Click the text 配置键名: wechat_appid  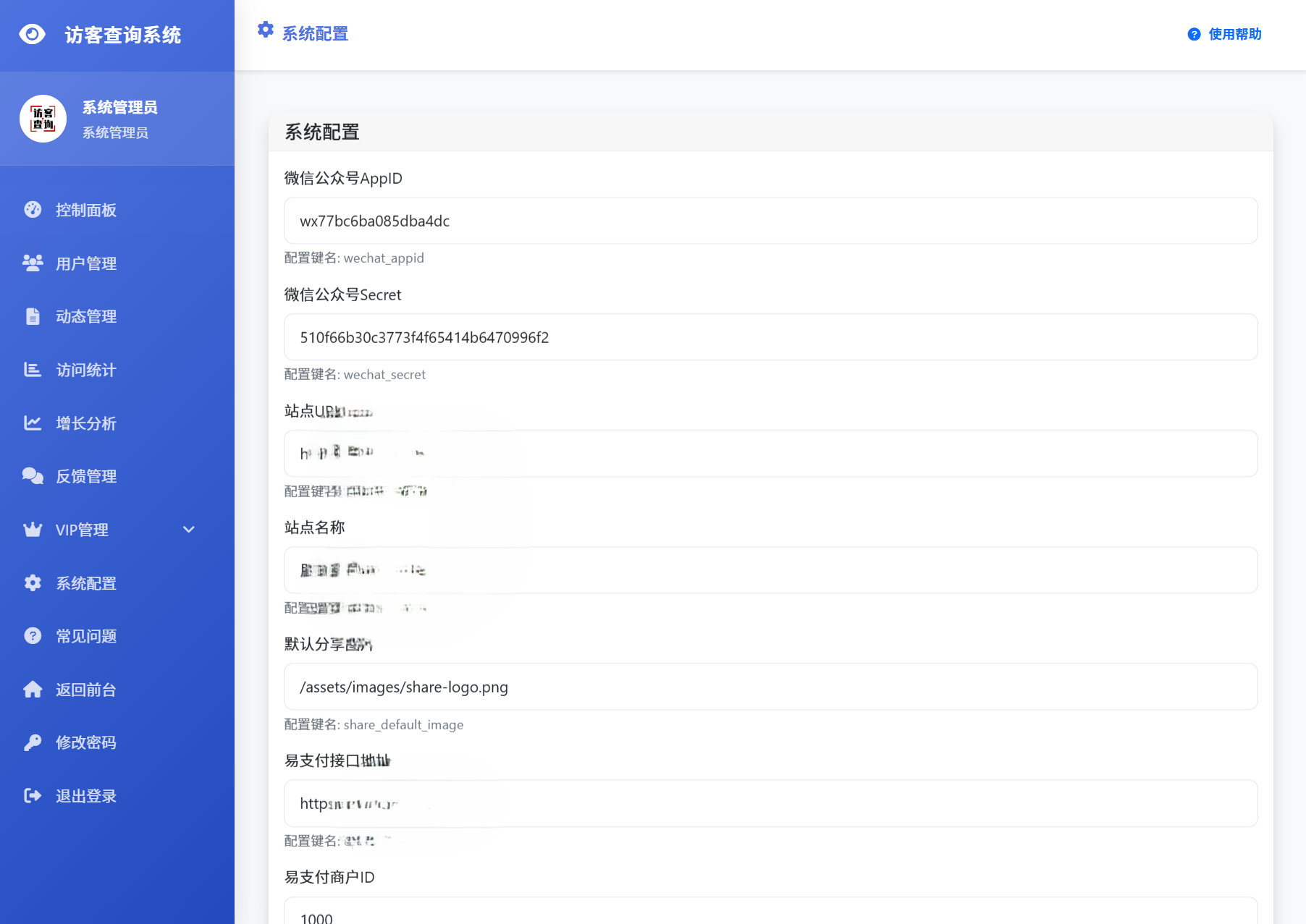point(354,258)
